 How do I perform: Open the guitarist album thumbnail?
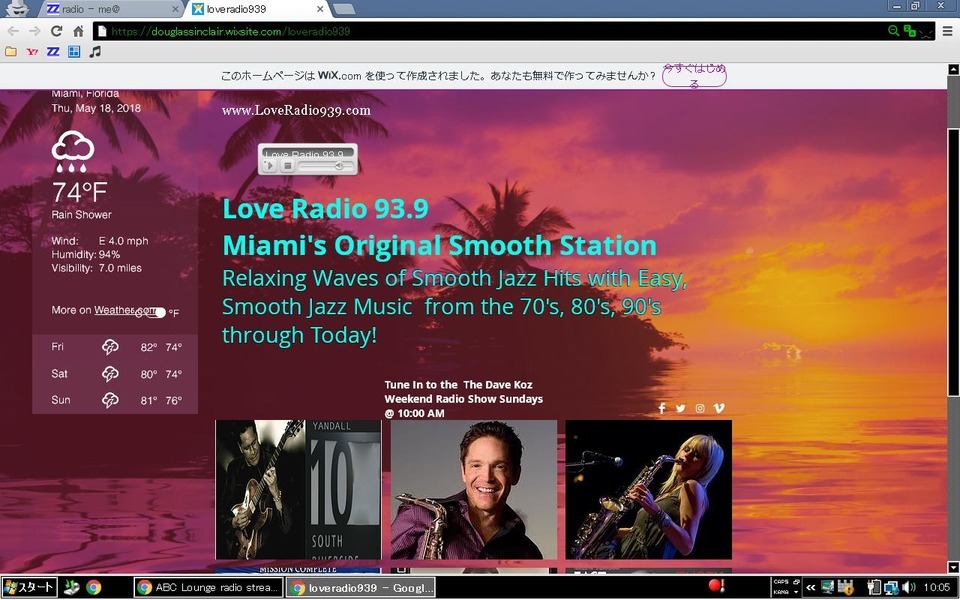pos(298,489)
